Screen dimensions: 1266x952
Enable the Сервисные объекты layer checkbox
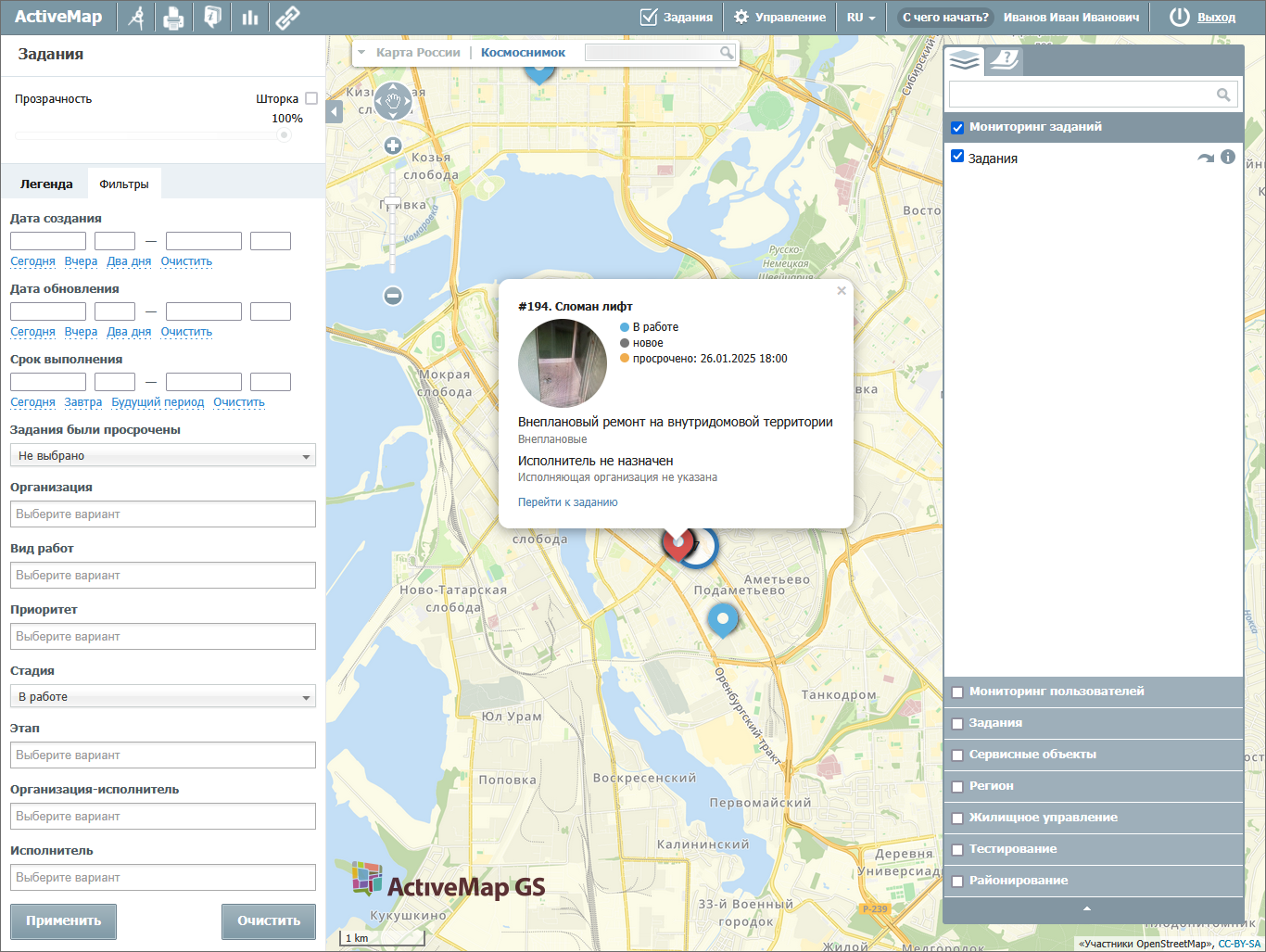[957, 755]
